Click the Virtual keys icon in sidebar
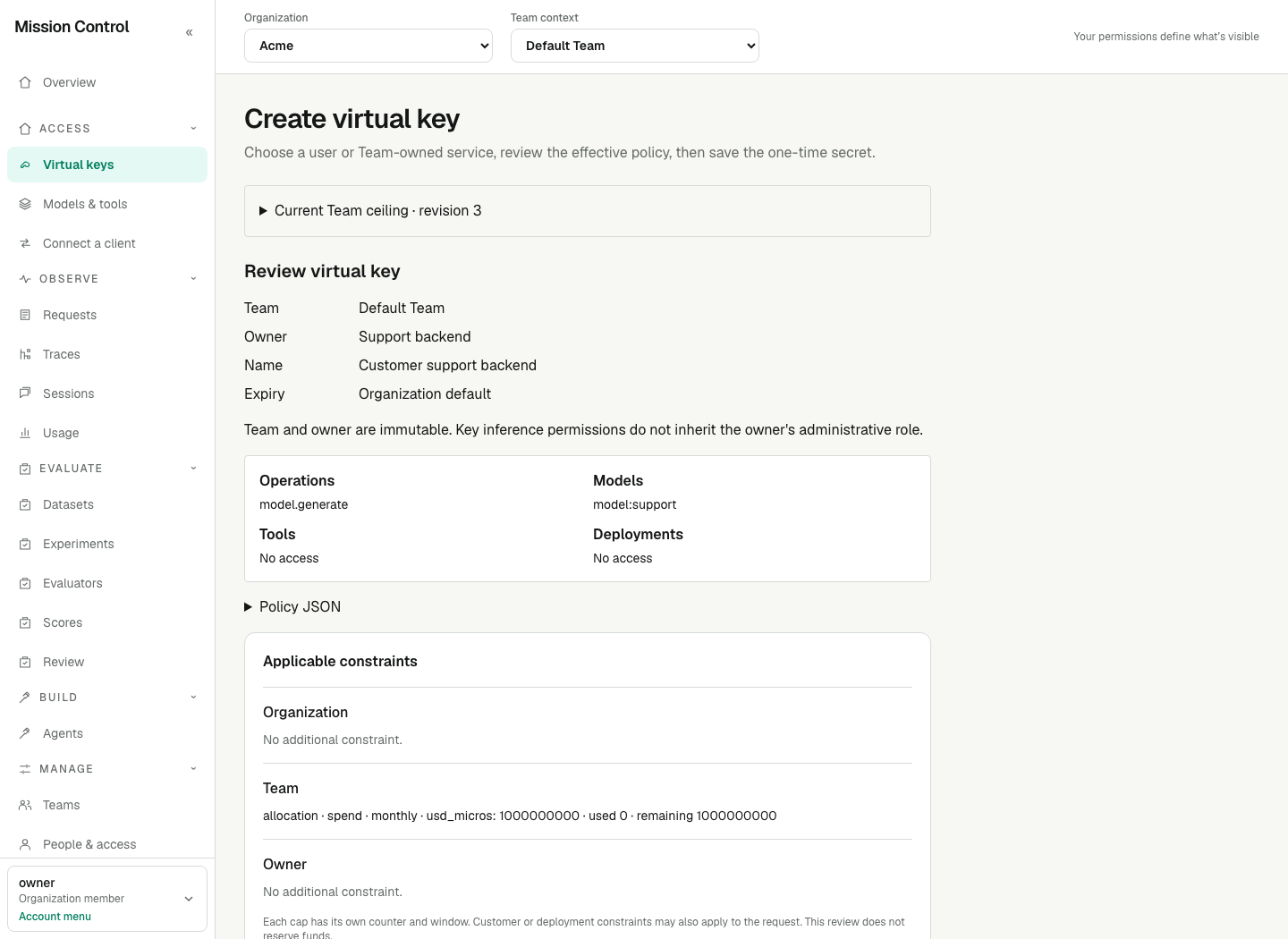The height and width of the screenshot is (939, 1288). click(25, 165)
